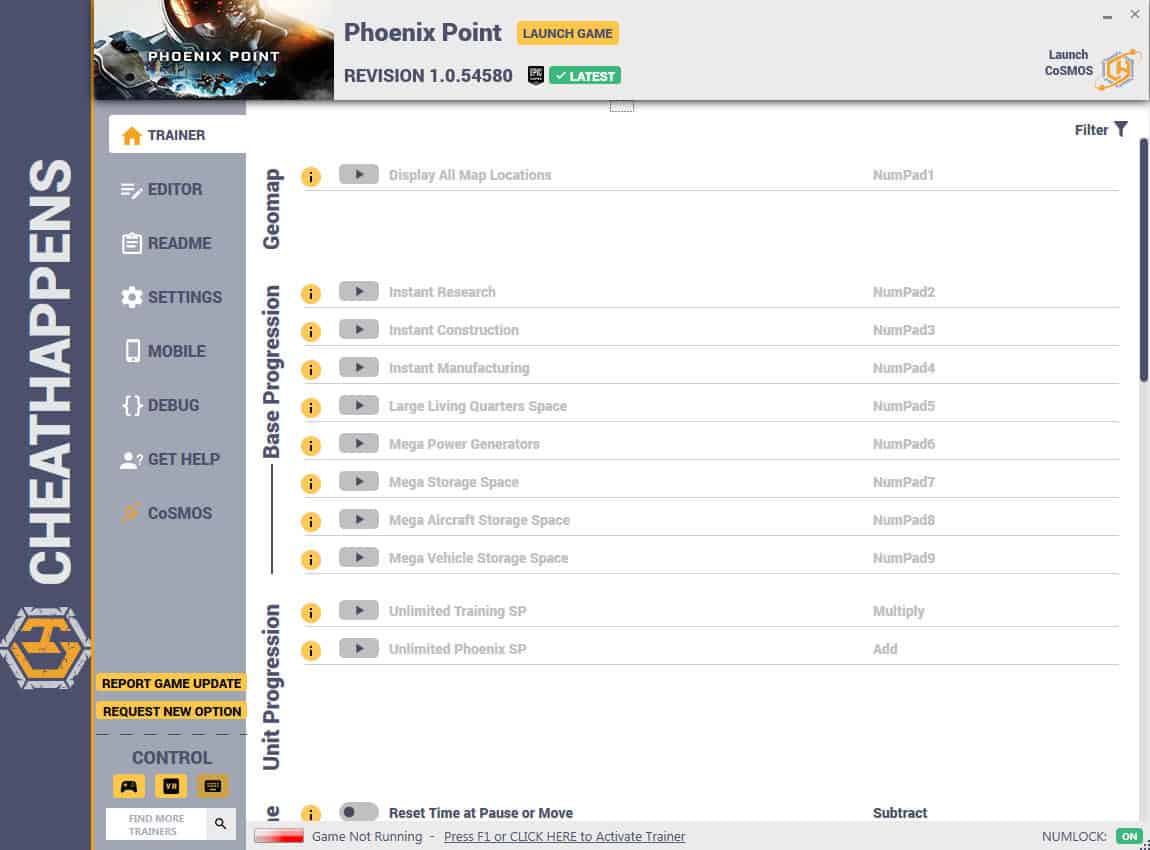
Task: Open info for Instant Manufacturing
Action: [311, 370]
